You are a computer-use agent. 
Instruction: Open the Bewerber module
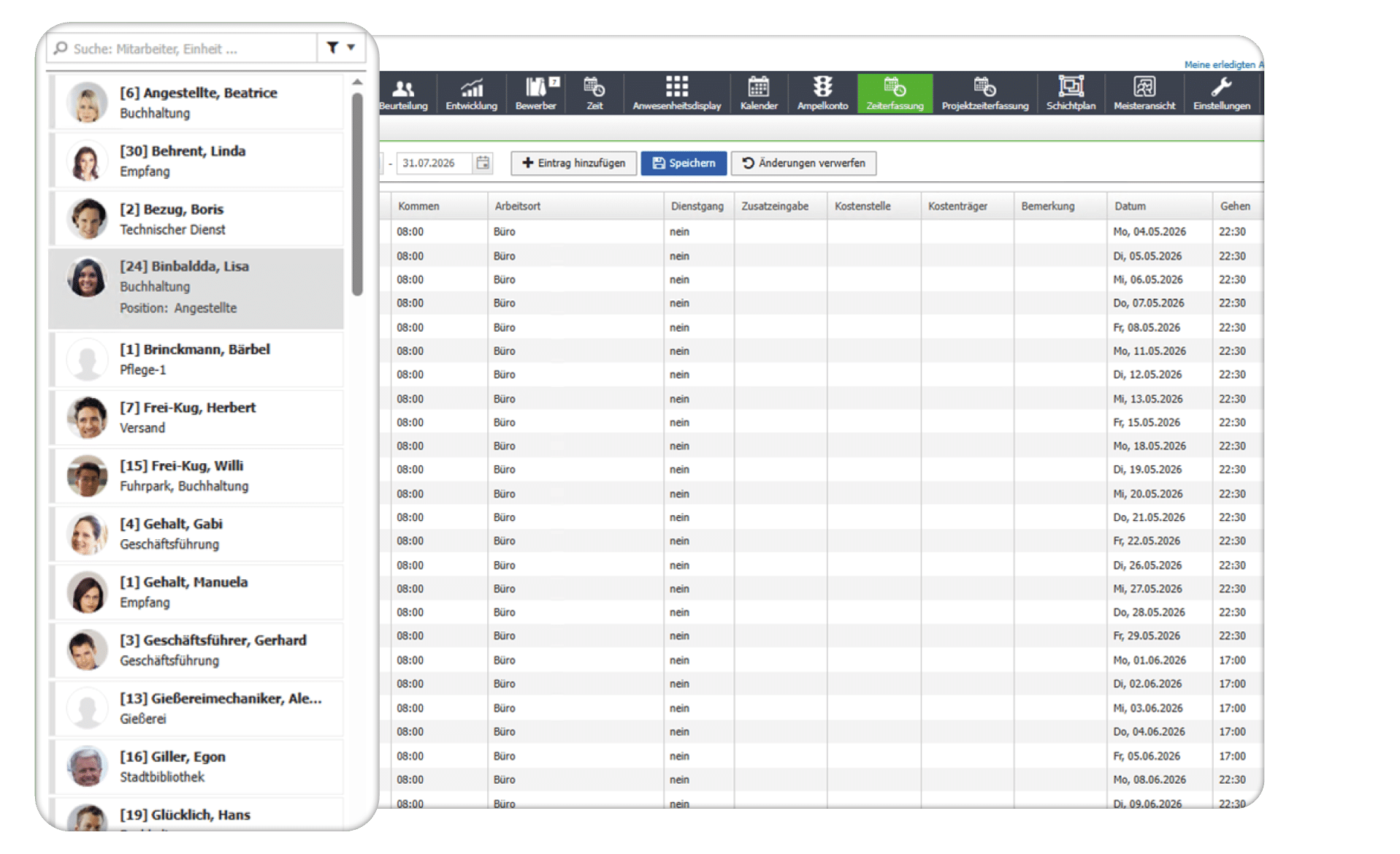click(536, 94)
